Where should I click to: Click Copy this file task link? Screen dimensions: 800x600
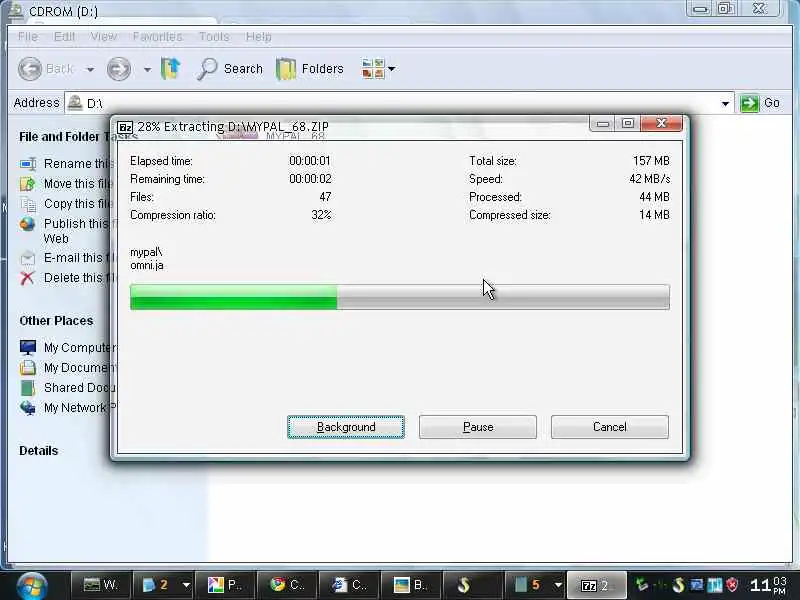[x=78, y=204]
